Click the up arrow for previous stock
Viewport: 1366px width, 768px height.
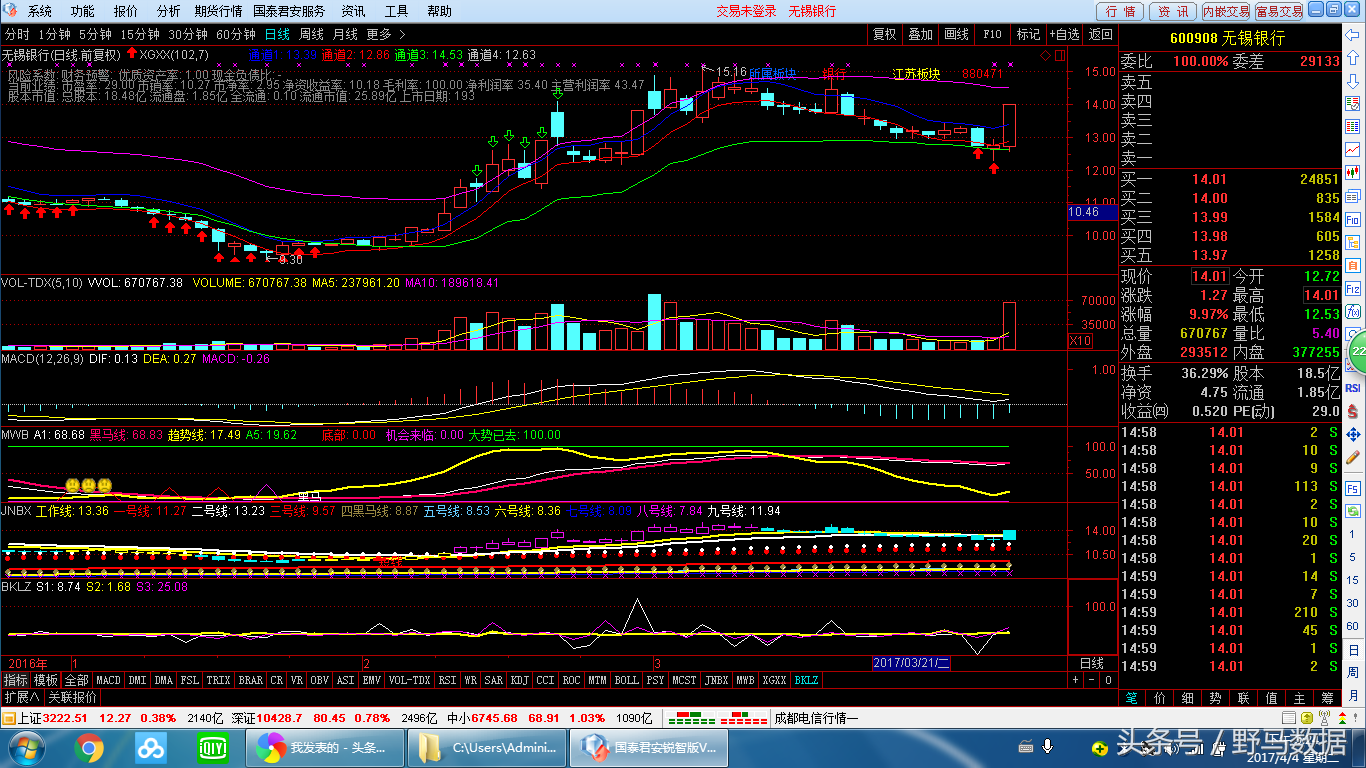(x=1353, y=58)
